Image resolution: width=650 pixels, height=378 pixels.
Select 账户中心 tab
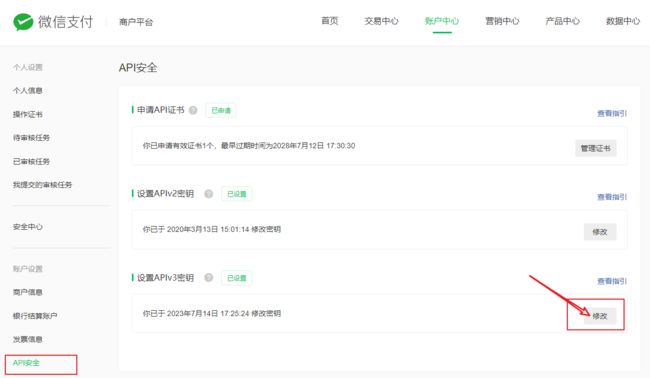[x=442, y=21]
